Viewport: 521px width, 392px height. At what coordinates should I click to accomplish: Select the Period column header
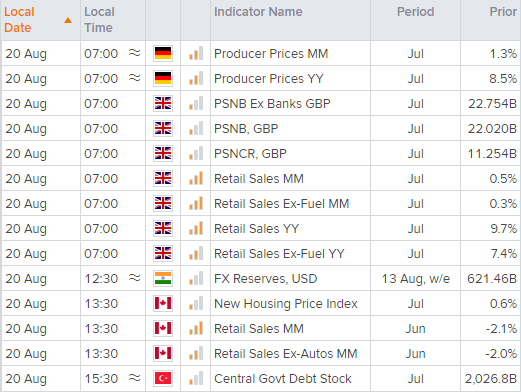point(415,12)
